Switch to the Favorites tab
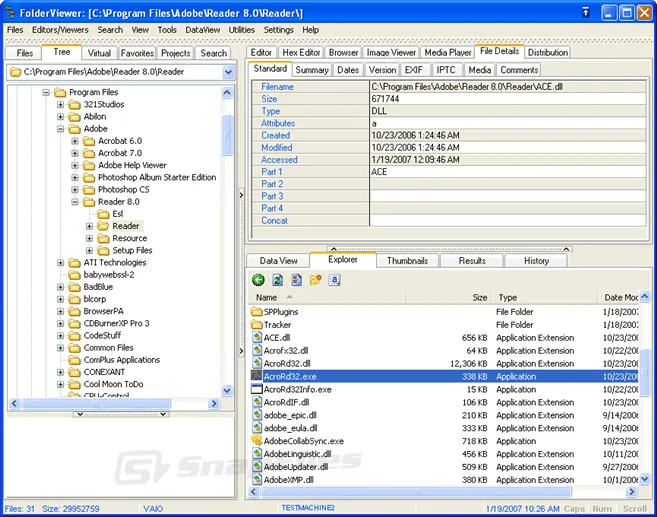Screen dimensions: 657x517 137,53
